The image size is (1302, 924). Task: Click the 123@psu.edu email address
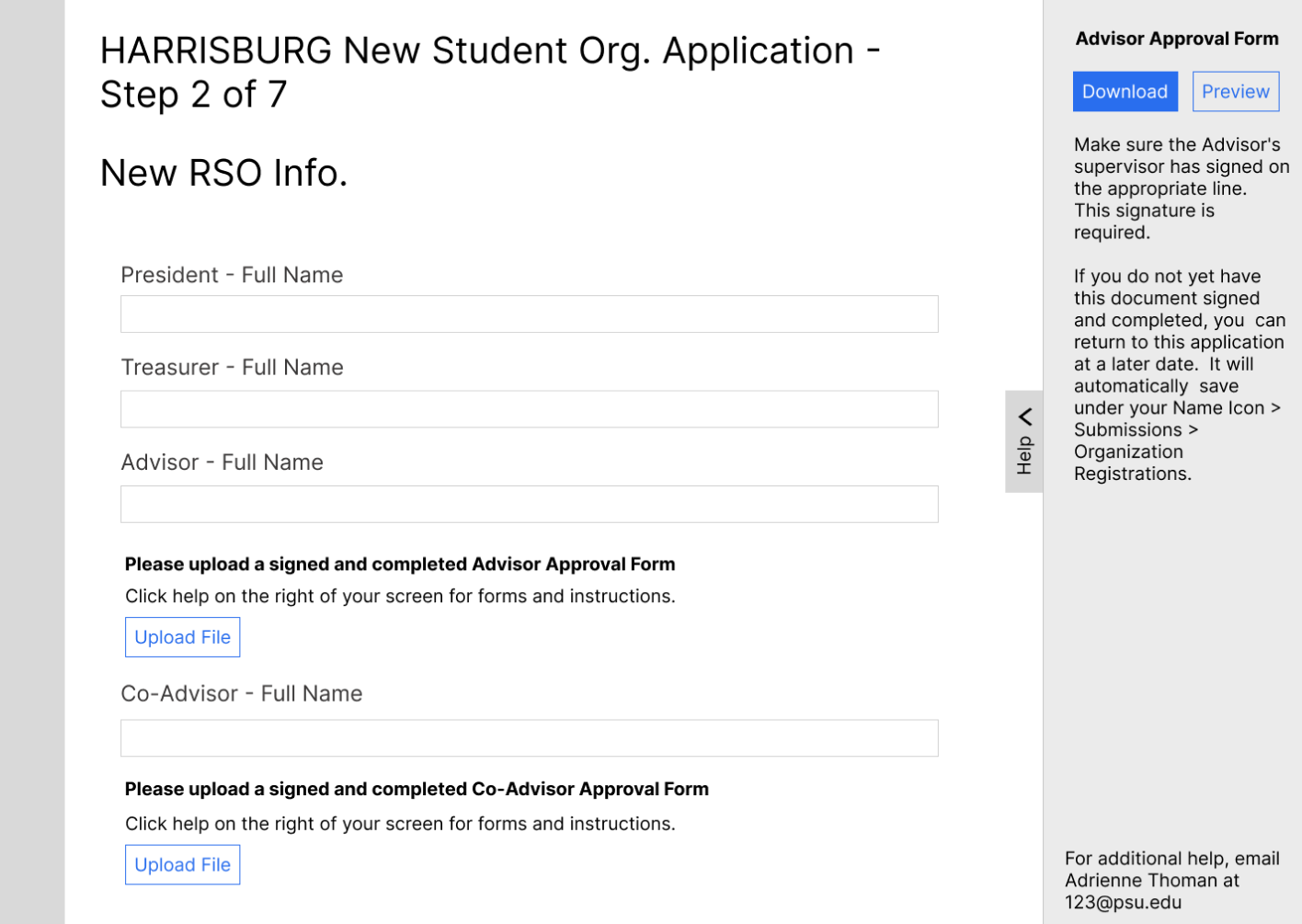point(1123,903)
